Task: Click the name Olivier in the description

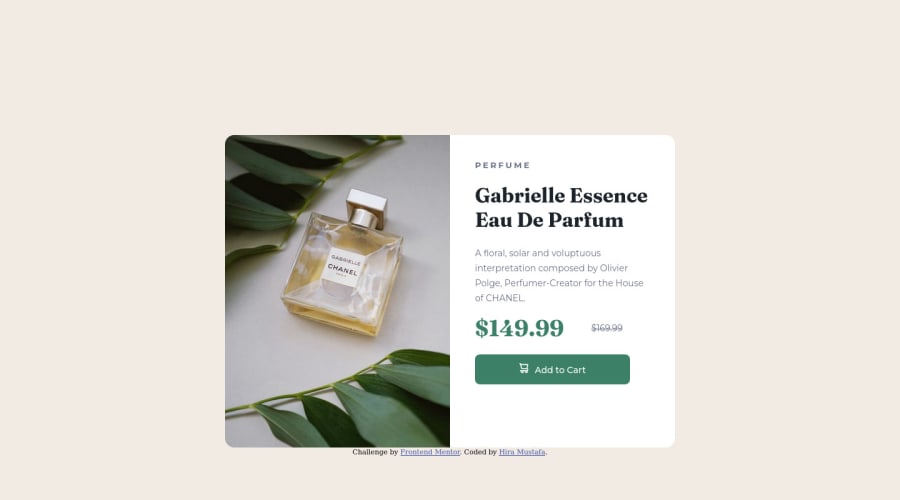Action: click(x=614, y=268)
